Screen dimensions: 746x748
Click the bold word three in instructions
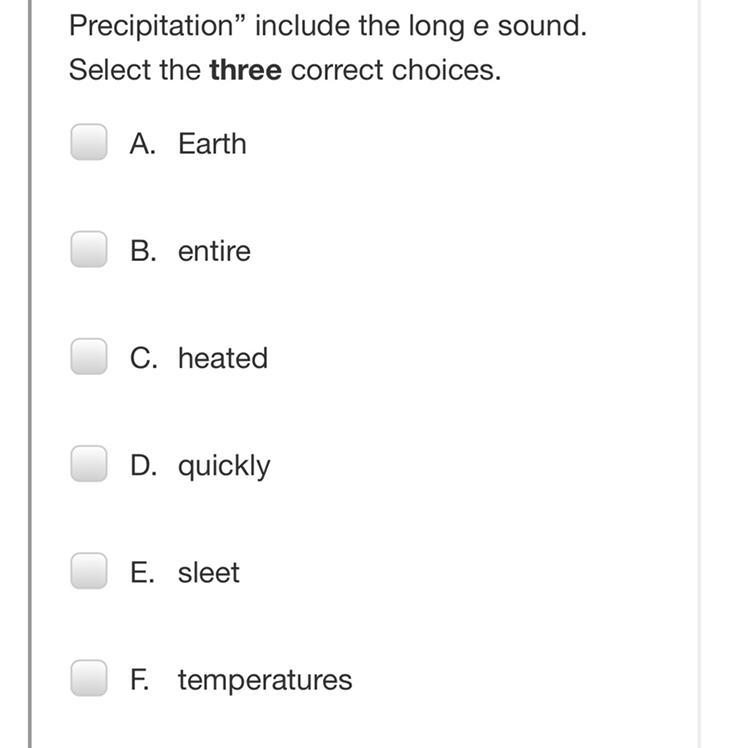pos(245,71)
